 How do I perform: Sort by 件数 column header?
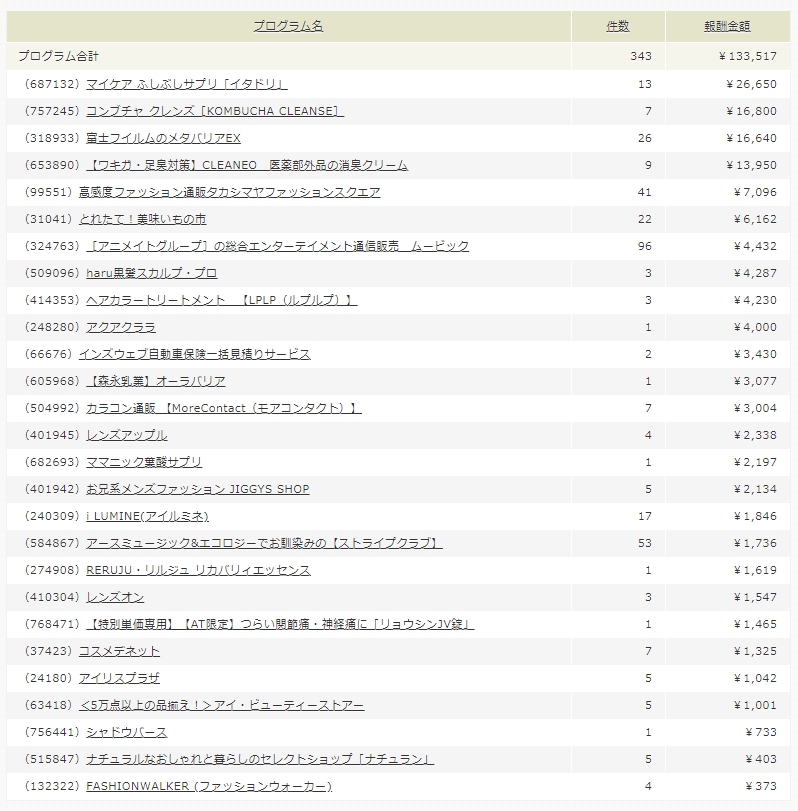pyautogui.click(x=618, y=26)
